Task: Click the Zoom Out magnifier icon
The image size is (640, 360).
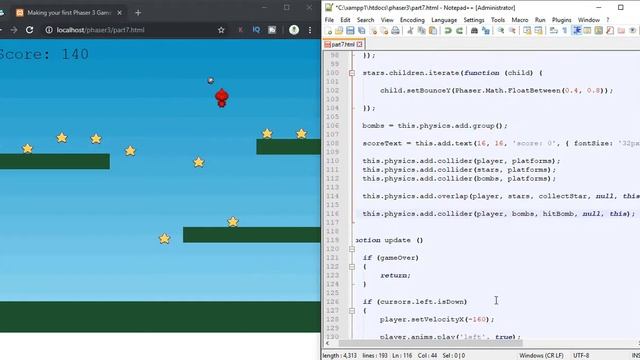Action: click(512, 31)
